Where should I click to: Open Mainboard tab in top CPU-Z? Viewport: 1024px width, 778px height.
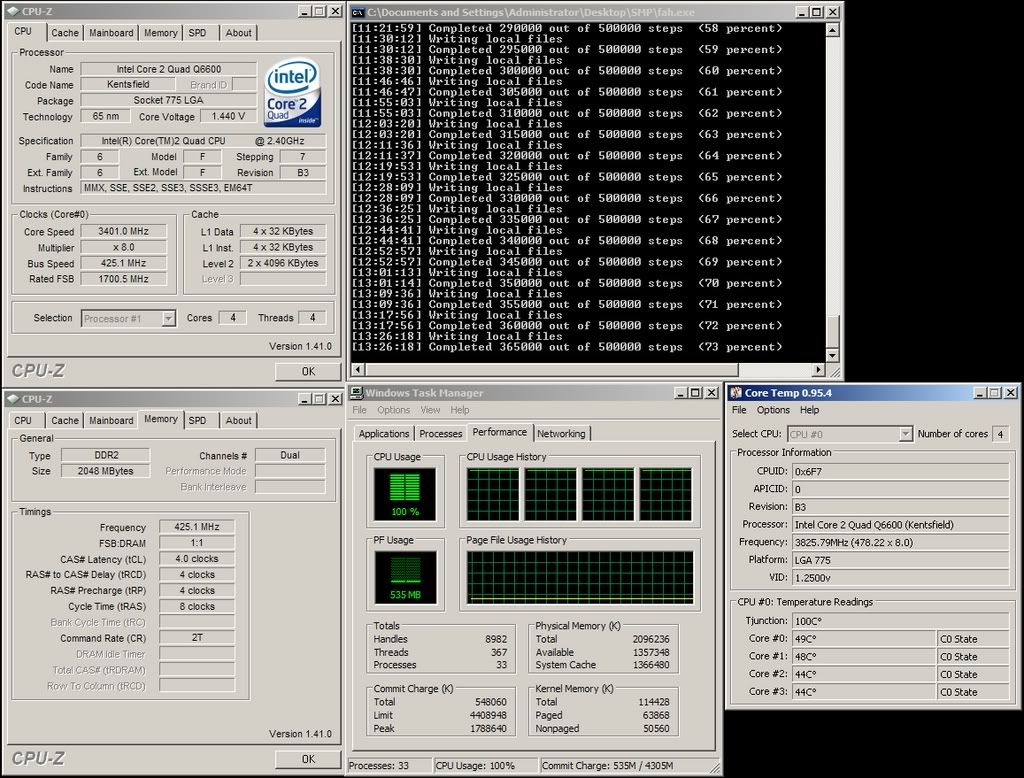[x=111, y=33]
